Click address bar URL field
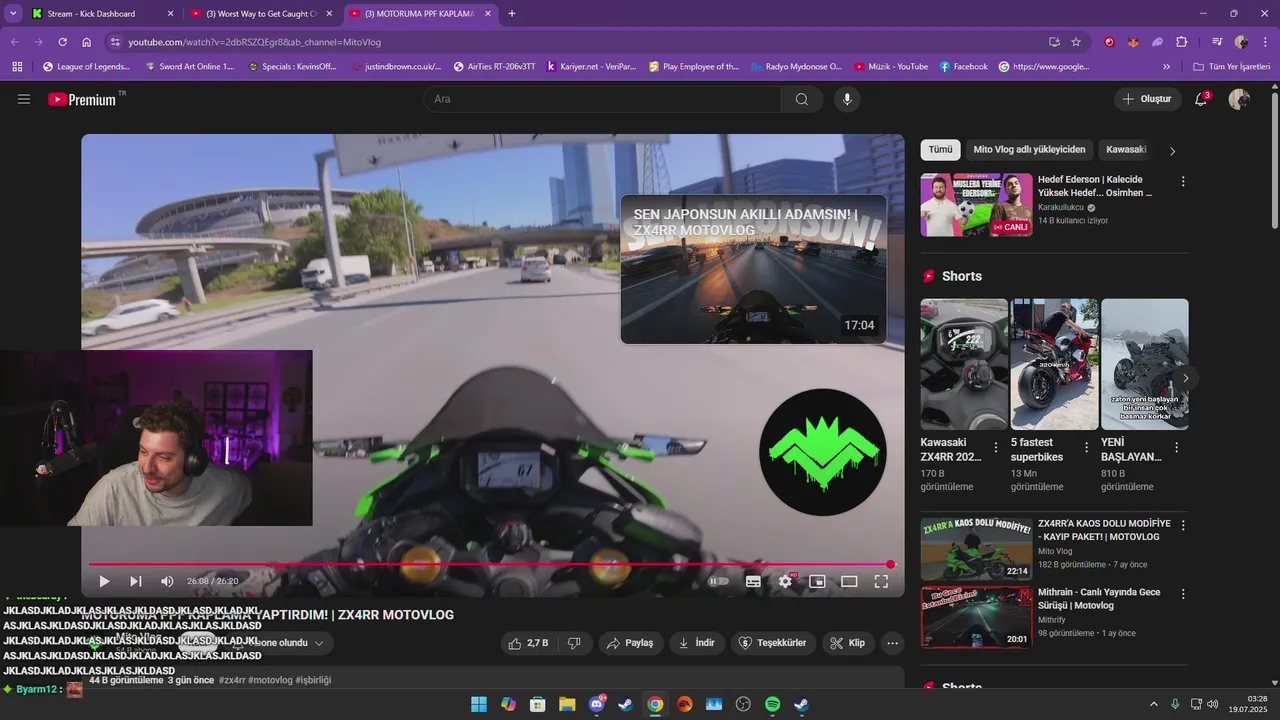This screenshot has height=720, width=1280. click(x=580, y=42)
